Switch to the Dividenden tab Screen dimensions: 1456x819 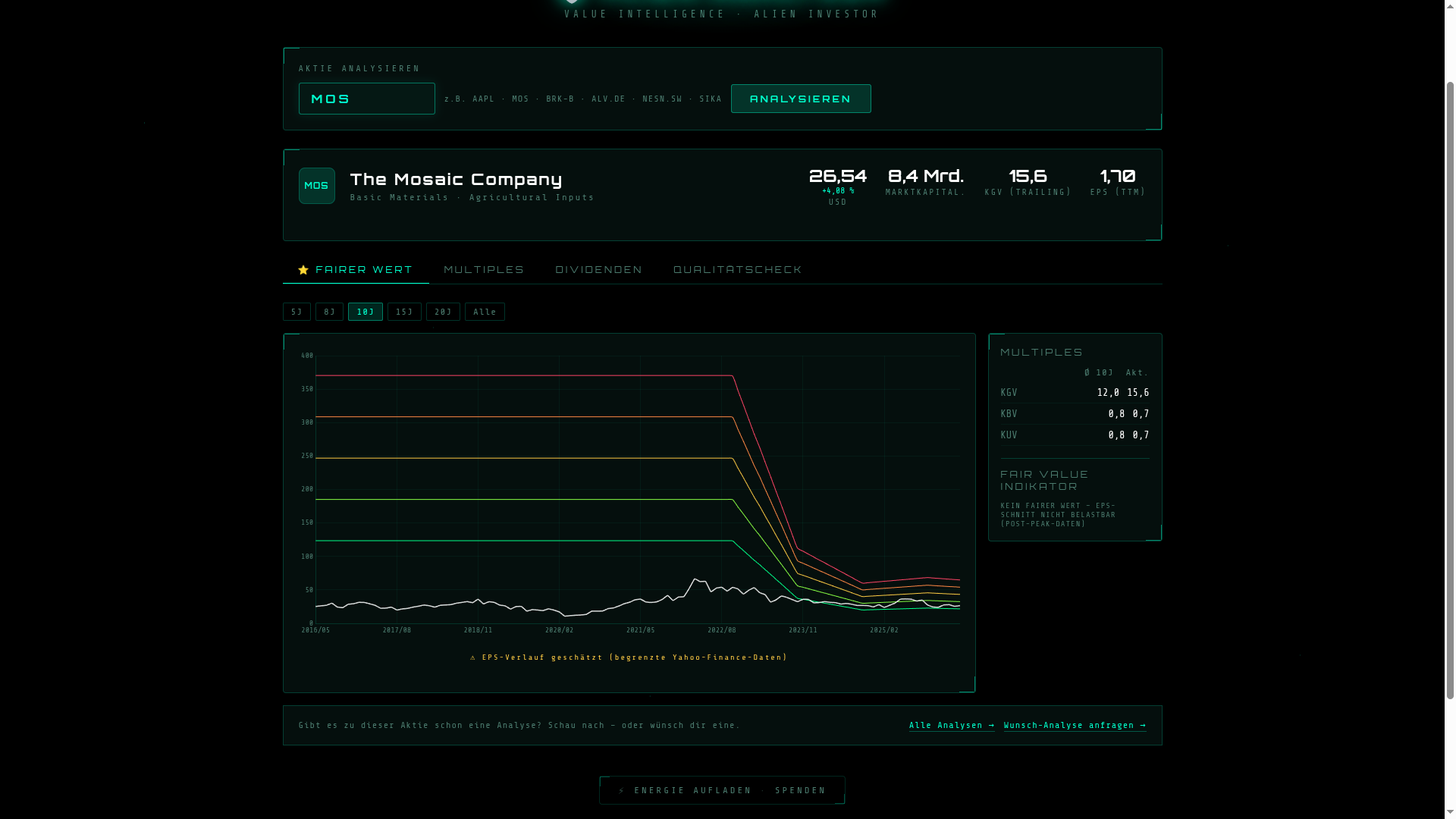pyautogui.click(x=598, y=270)
